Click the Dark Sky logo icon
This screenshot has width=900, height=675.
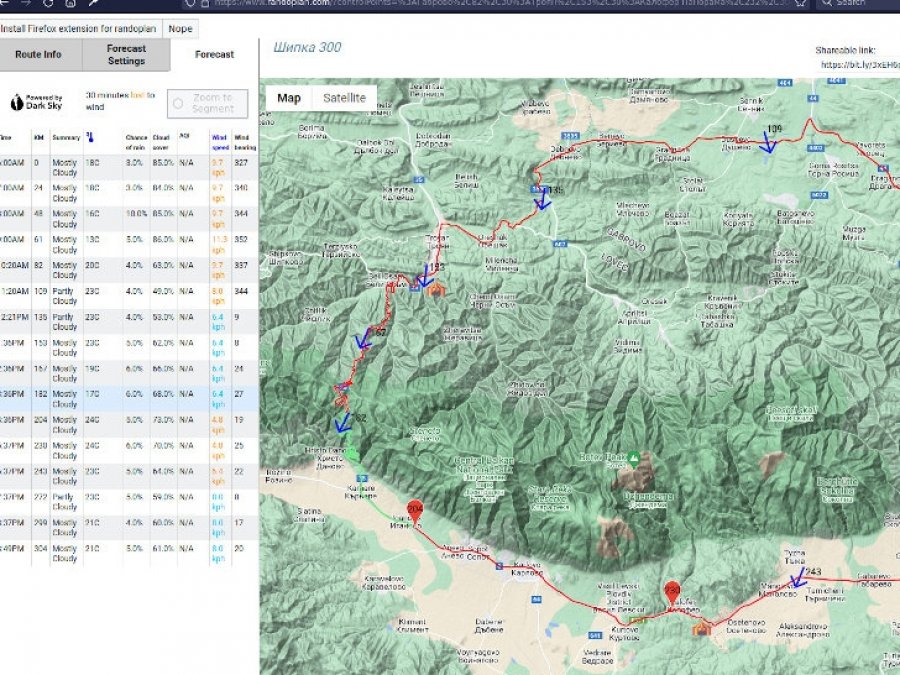click(x=15, y=102)
